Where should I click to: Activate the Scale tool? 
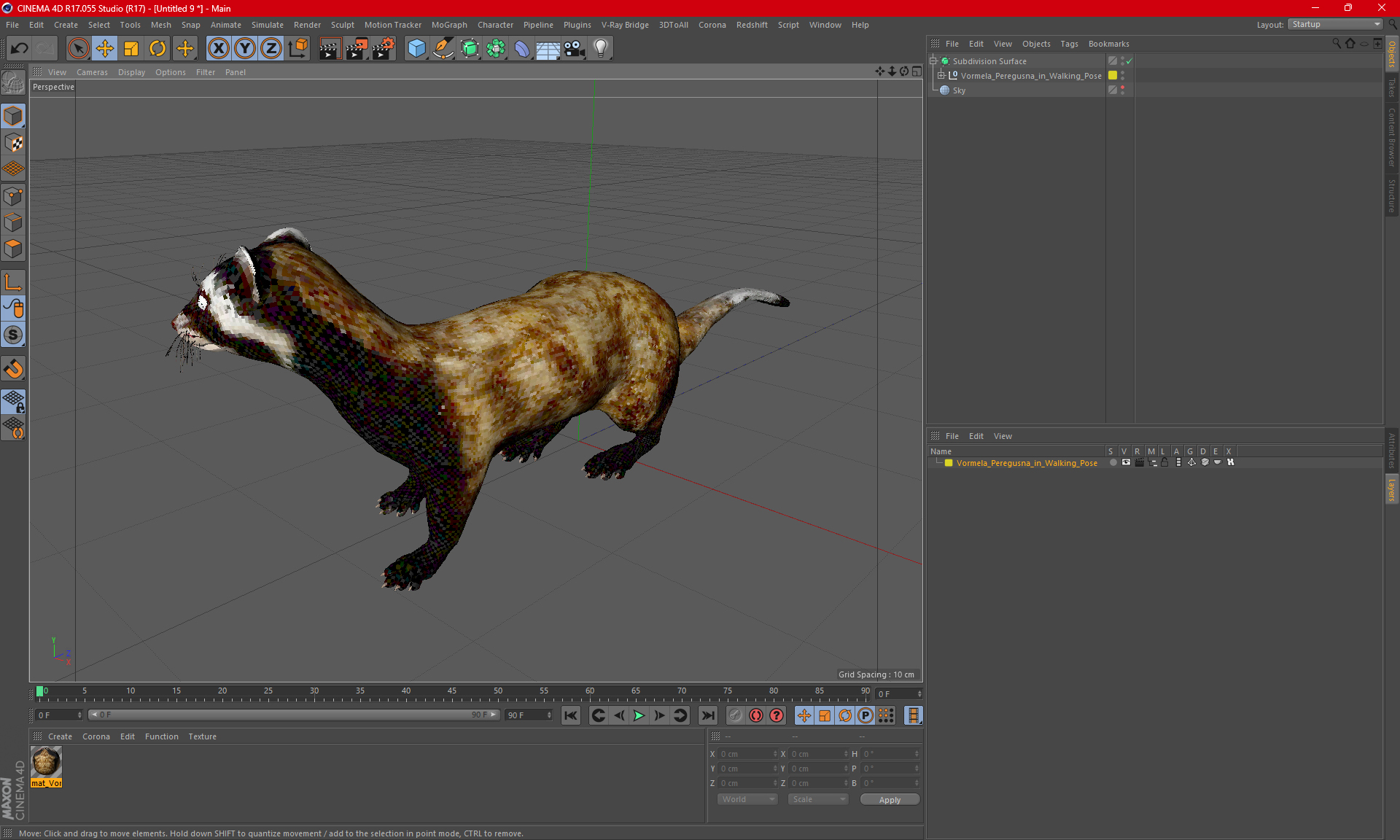(131, 49)
